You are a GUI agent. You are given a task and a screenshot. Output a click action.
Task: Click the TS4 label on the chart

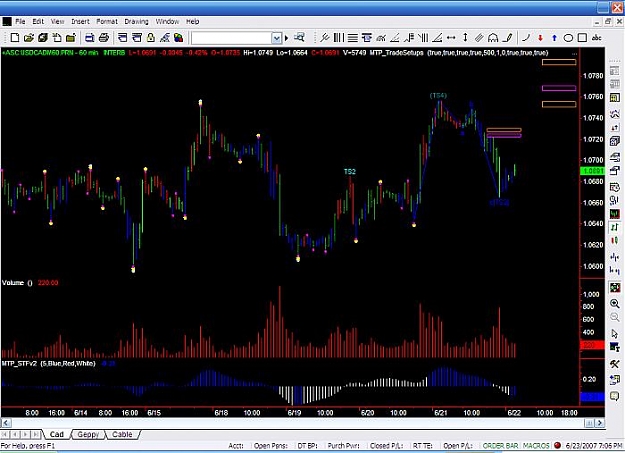click(438, 96)
